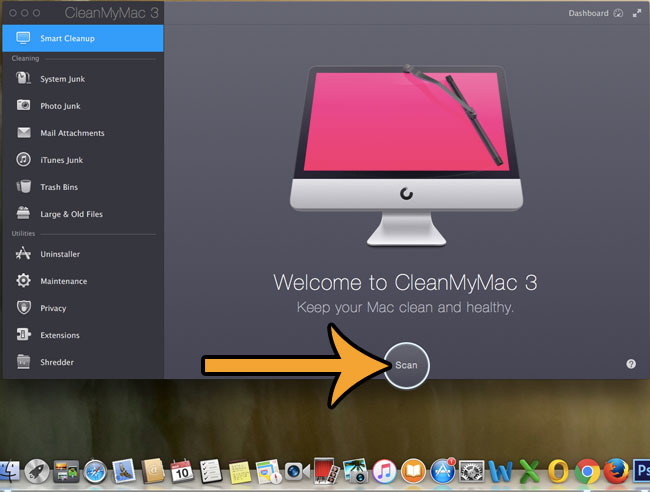Open Safari from the dock
Viewport: 650px width, 492px height.
coord(95,472)
